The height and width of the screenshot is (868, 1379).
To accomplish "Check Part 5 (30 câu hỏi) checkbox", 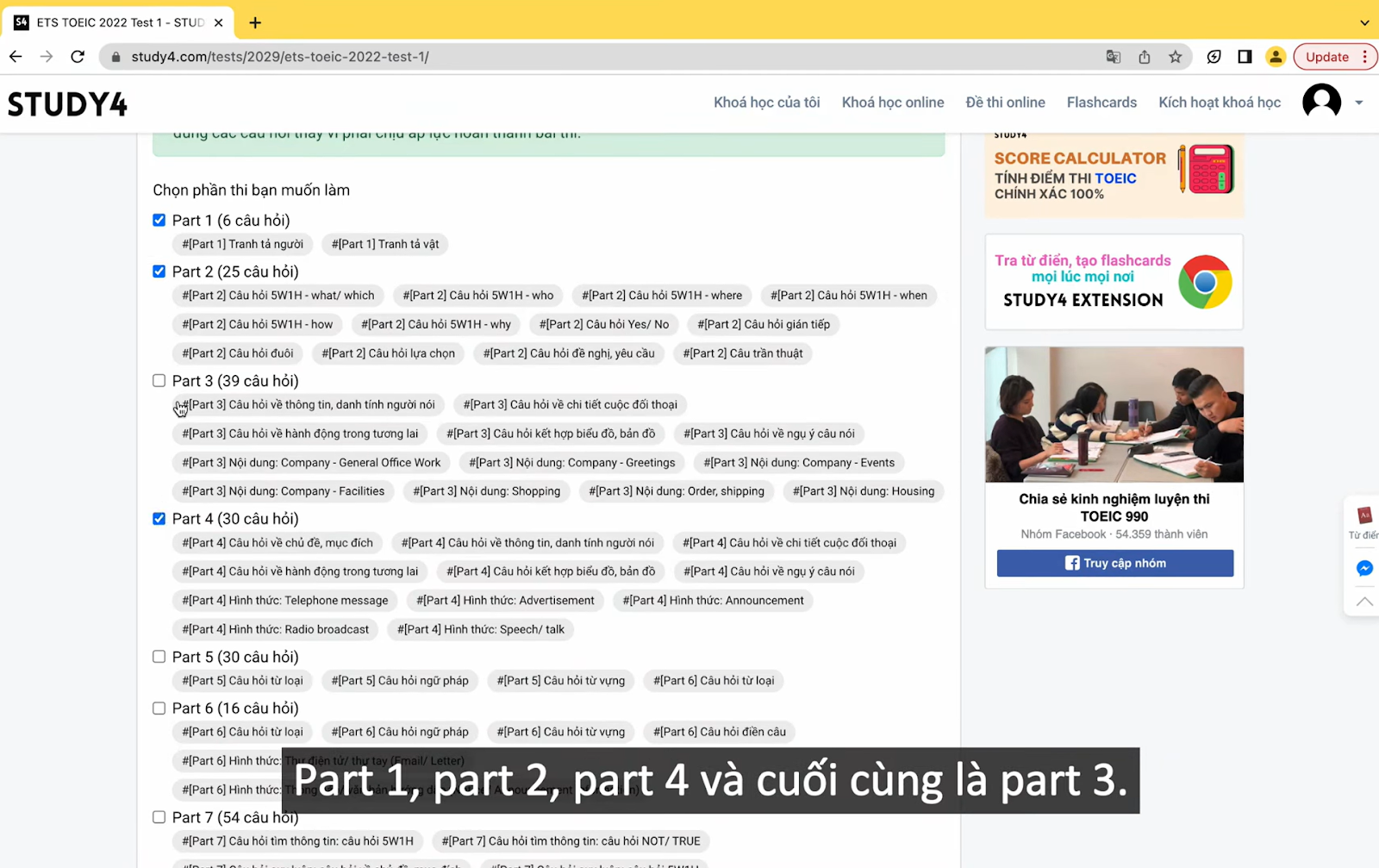I will coord(159,657).
